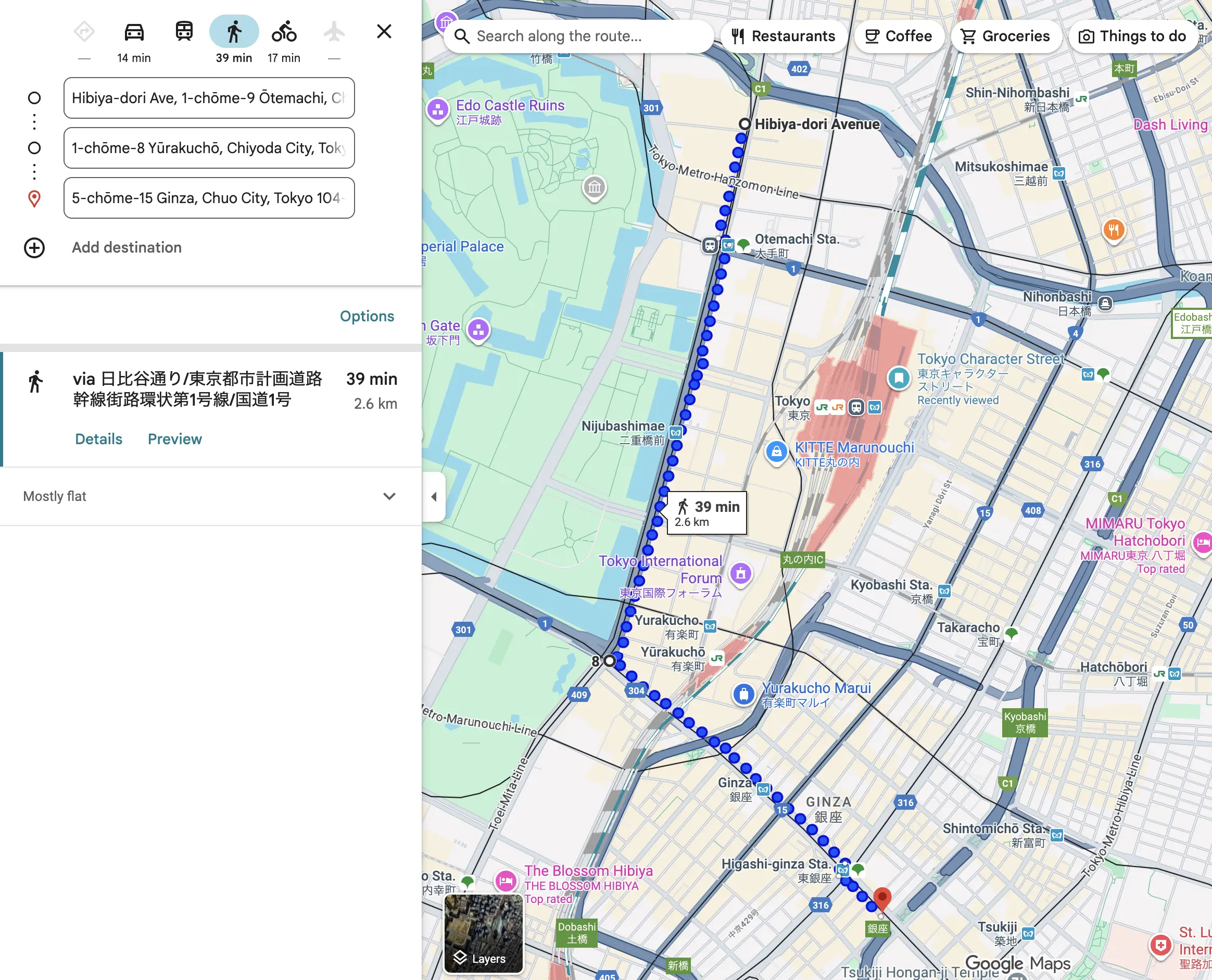Edit the Yūrakuchō waypoint field
Screen dimensions: 1212x980
click(x=209, y=148)
